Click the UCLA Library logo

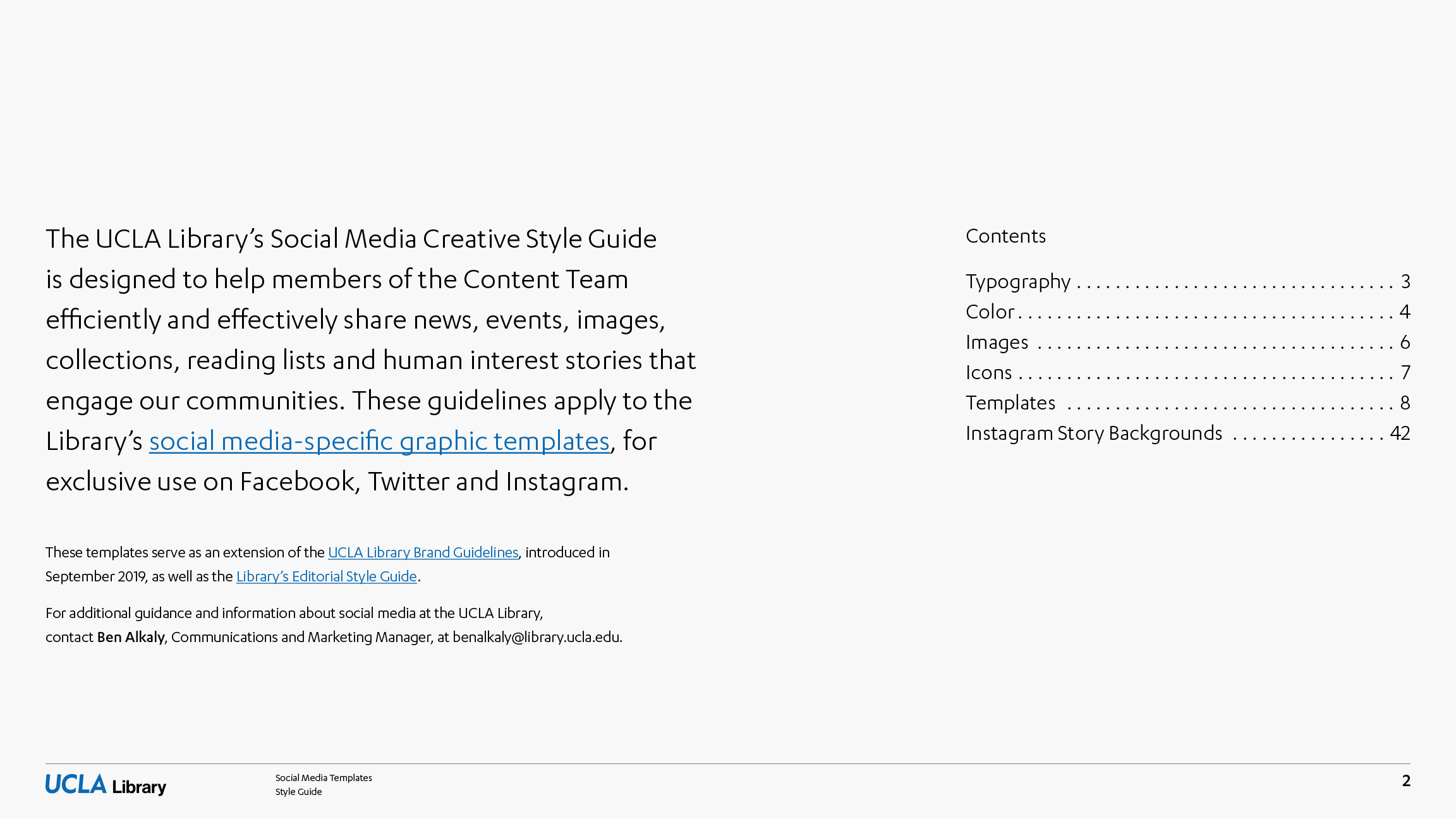coord(106,784)
